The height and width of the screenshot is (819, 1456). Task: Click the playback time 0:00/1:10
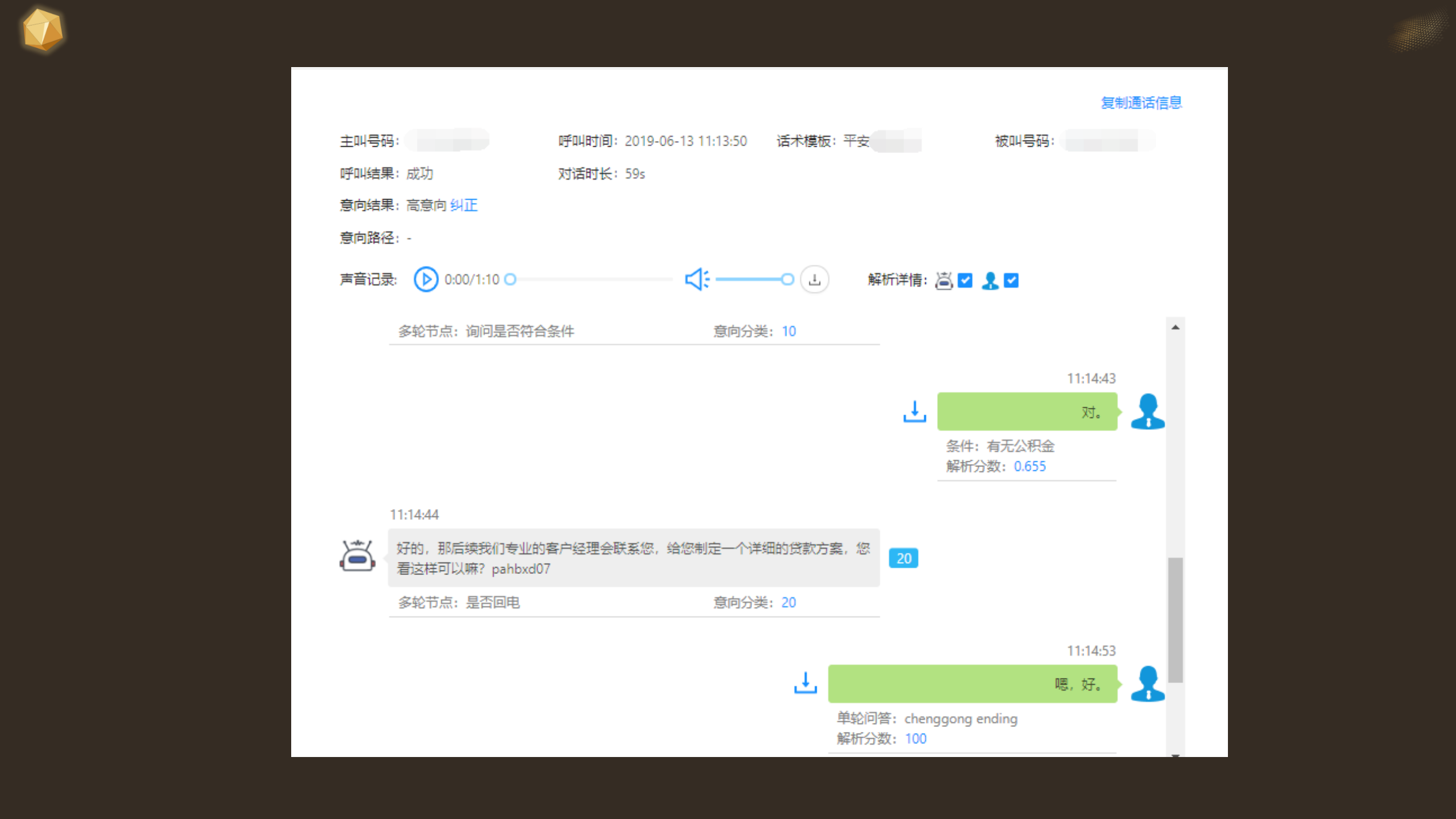pos(471,279)
